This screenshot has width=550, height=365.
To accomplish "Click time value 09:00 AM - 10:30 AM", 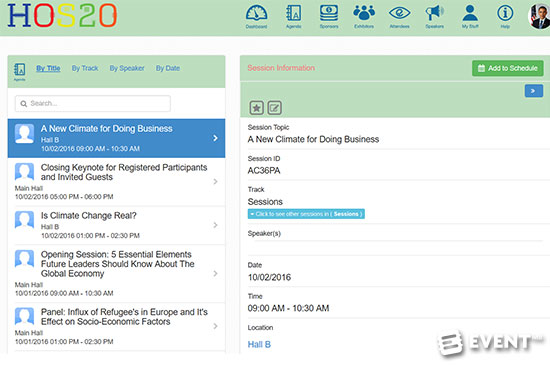I will click(288, 308).
